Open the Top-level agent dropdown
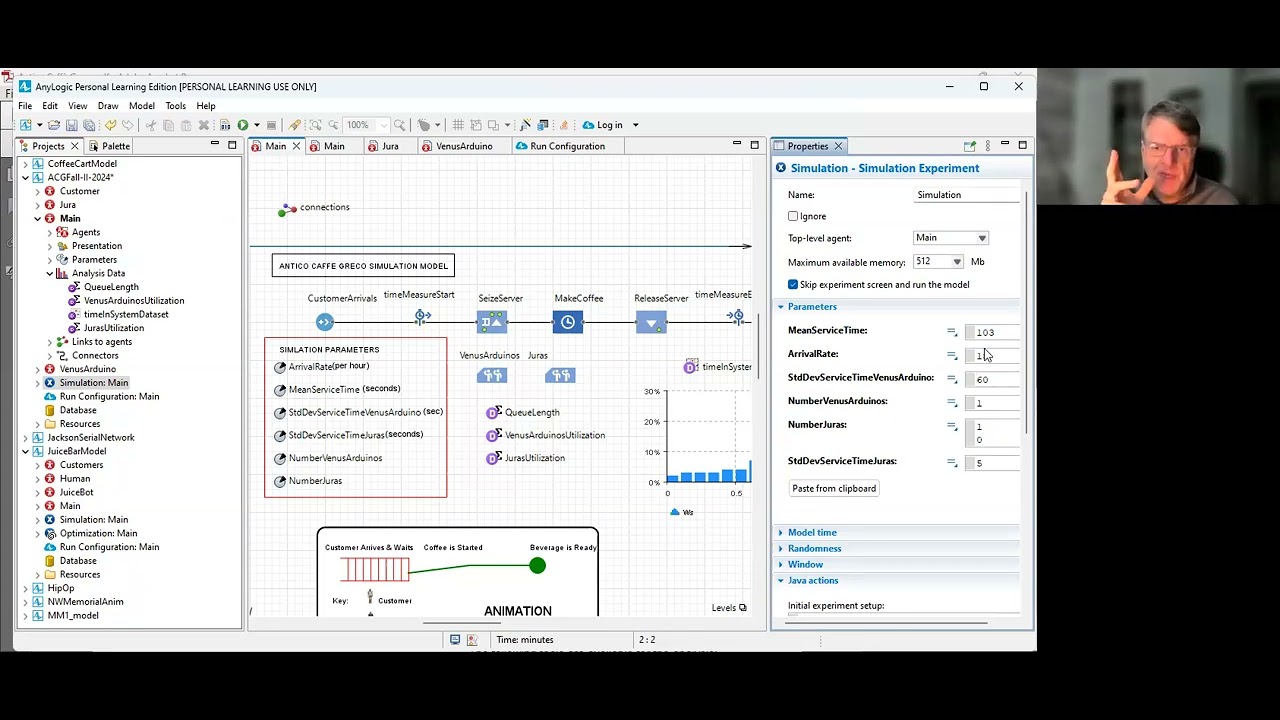This screenshot has height=720, width=1280. tap(951, 238)
